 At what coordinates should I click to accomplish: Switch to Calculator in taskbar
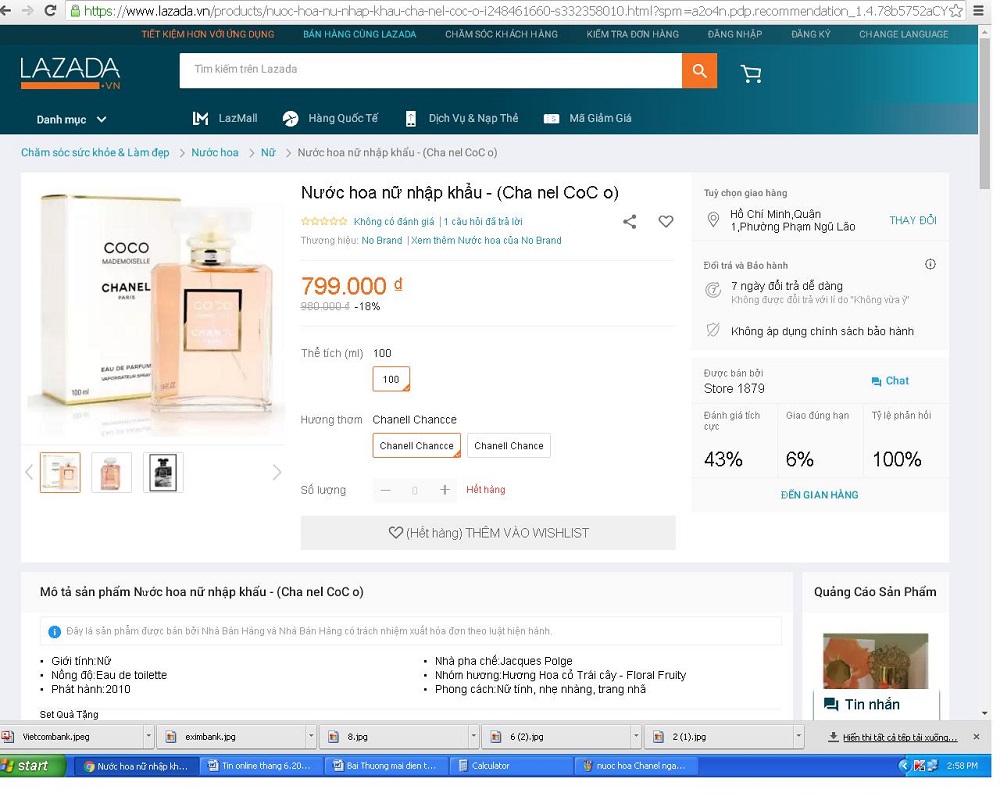click(x=512, y=766)
